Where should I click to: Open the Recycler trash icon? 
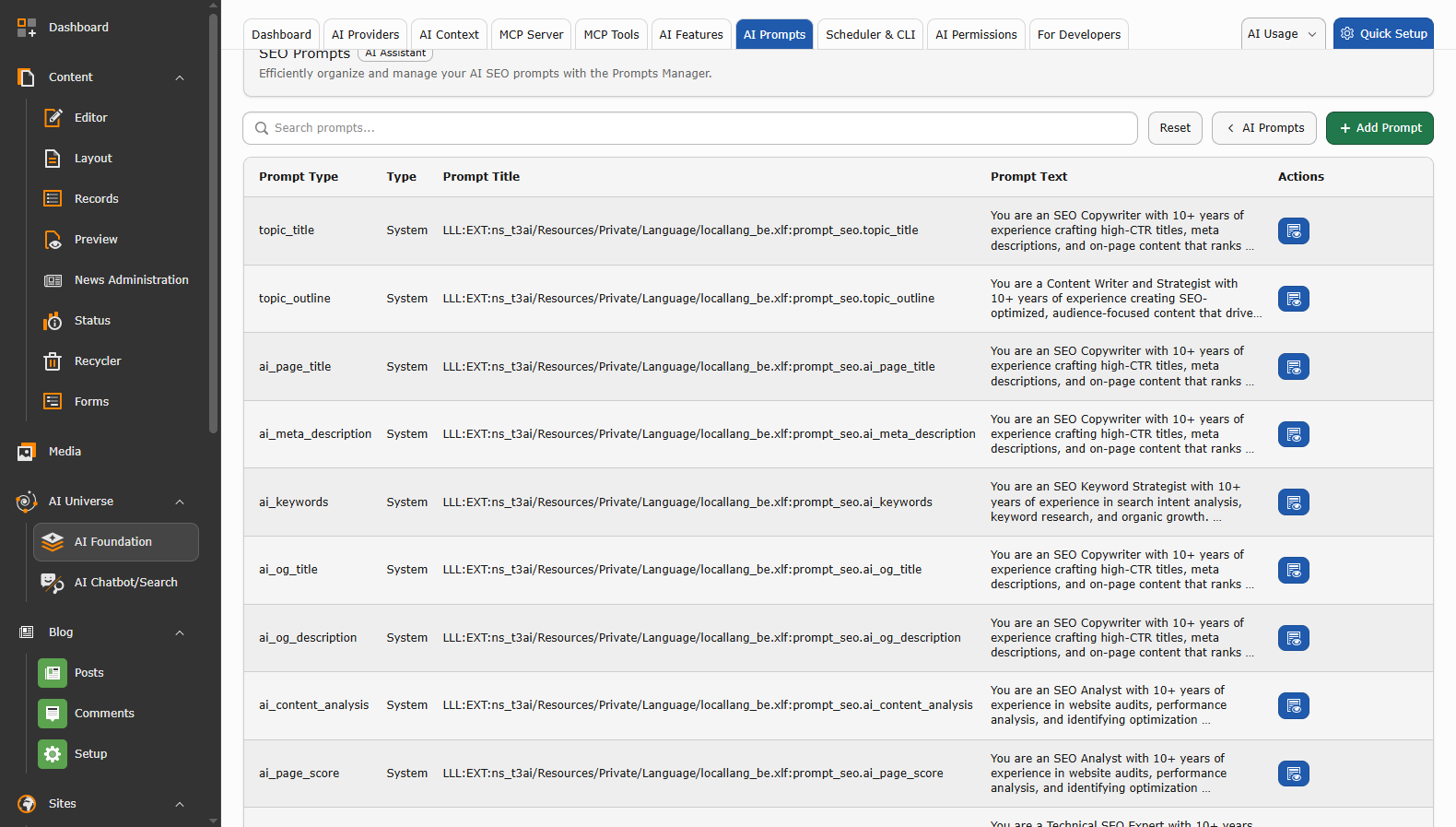tap(53, 361)
